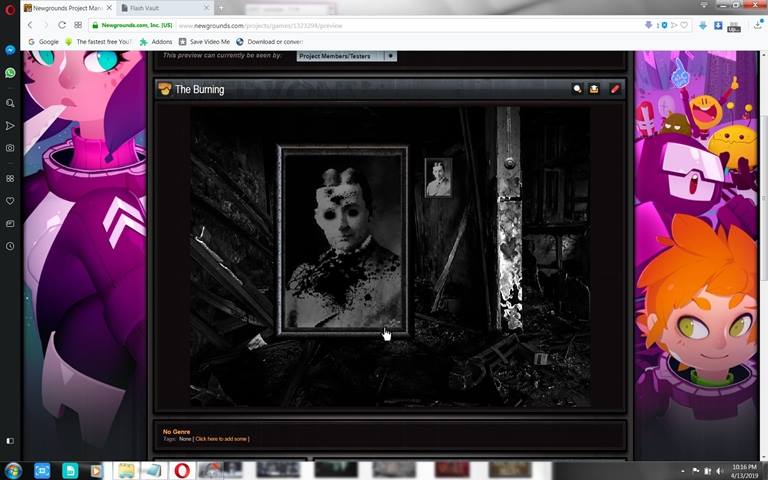This screenshot has width=768, height=480.
Task: Open 'Download or convert' bookmark
Action: [269, 42]
